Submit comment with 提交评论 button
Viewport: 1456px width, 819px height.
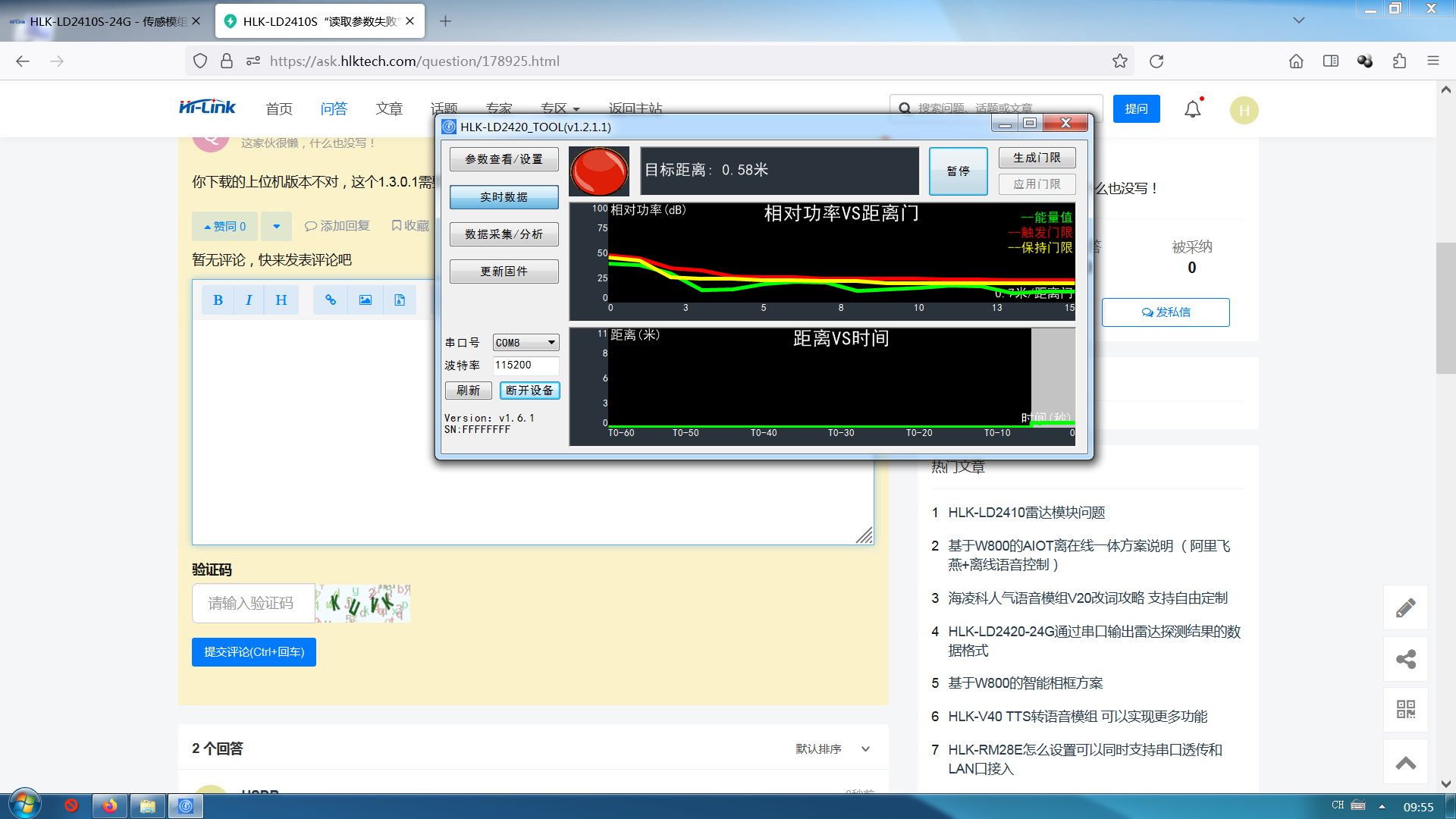pos(254,652)
